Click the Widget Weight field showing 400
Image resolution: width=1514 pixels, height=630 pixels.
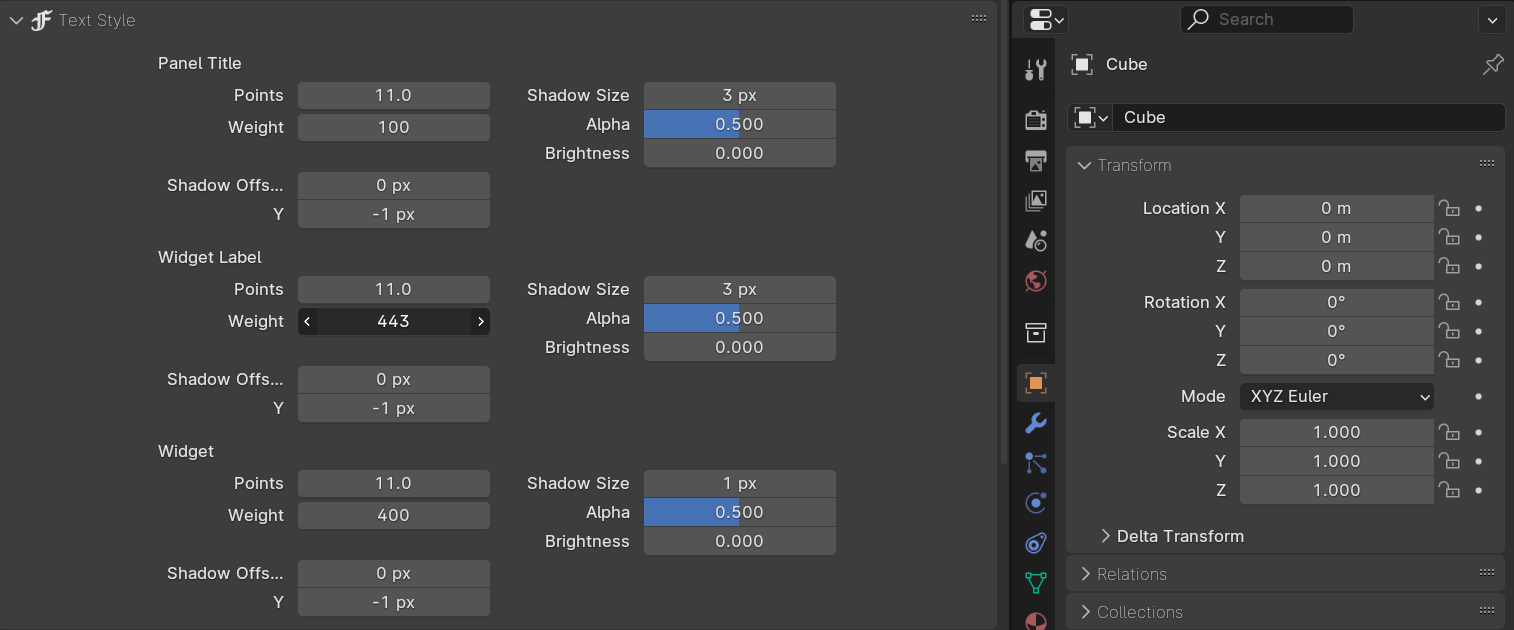(x=394, y=515)
